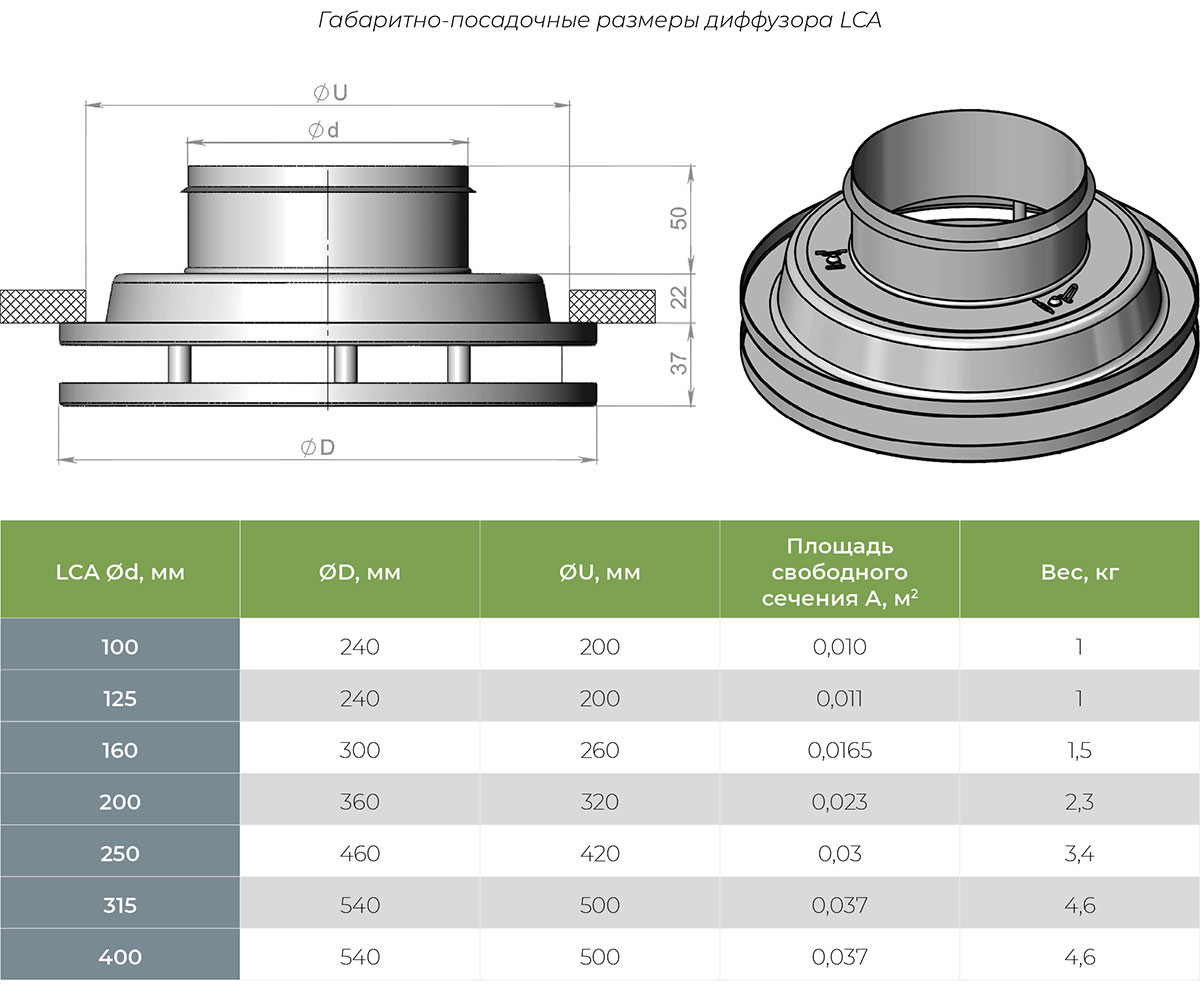Click the title text about LCA diffuser dimensions
This screenshot has width=1200, height=989.
point(599,20)
